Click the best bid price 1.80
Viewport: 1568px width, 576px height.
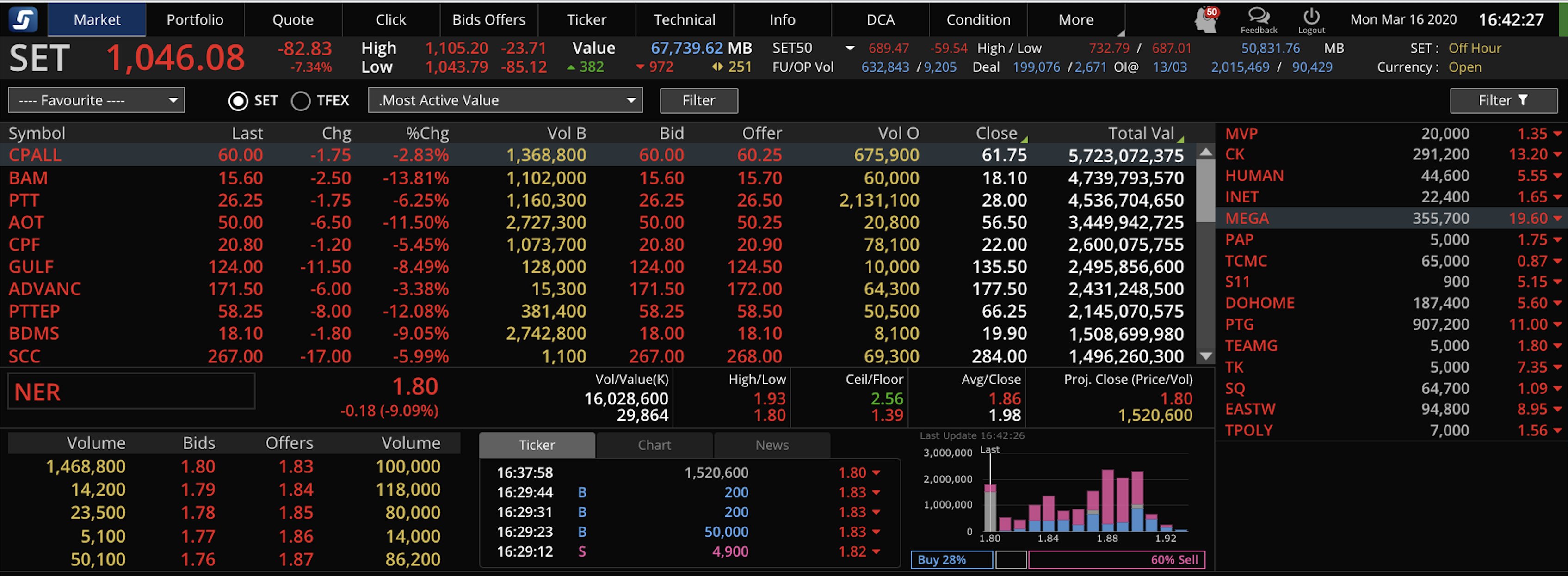click(x=198, y=466)
